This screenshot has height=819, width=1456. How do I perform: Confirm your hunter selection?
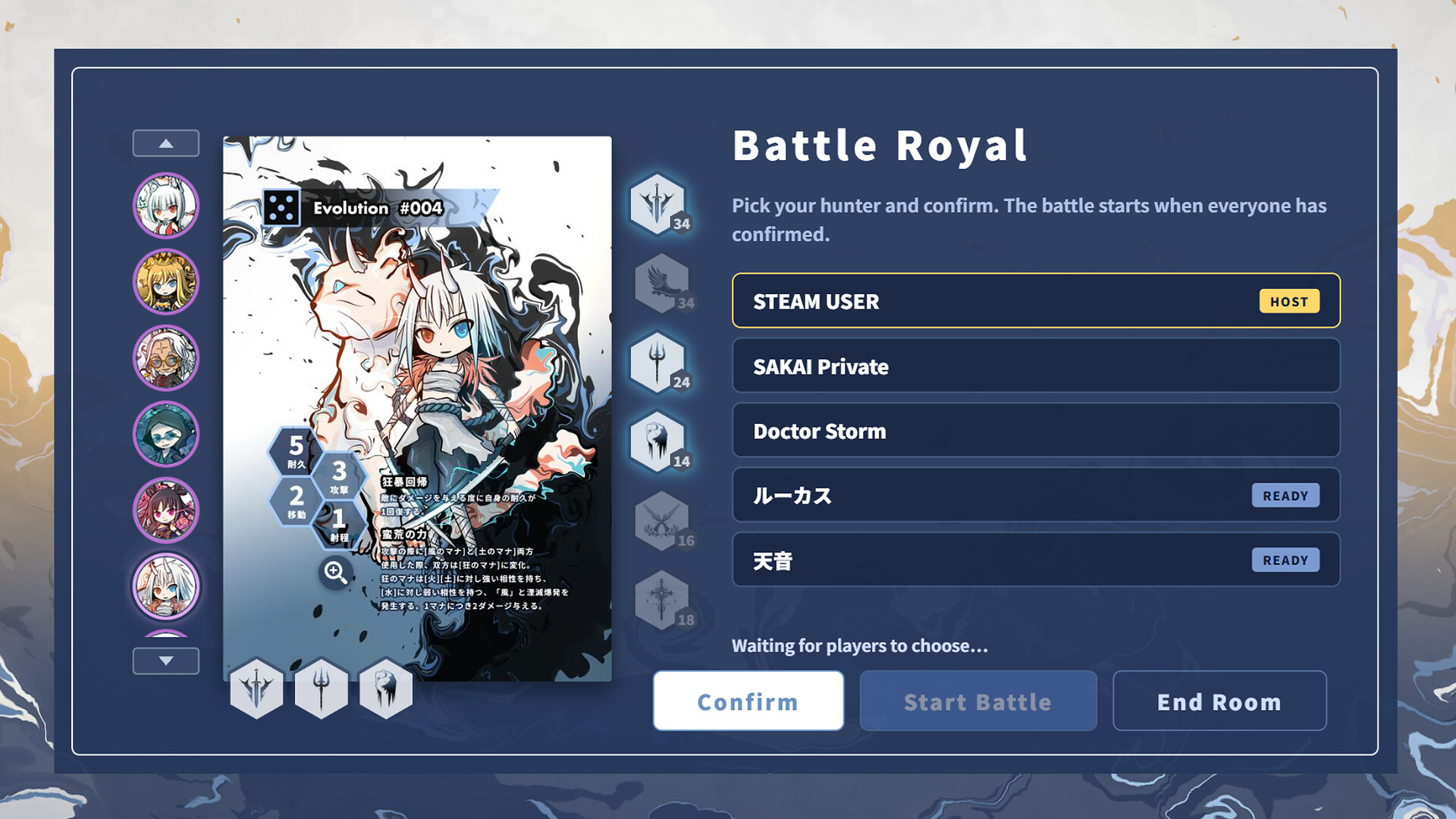pos(748,701)
